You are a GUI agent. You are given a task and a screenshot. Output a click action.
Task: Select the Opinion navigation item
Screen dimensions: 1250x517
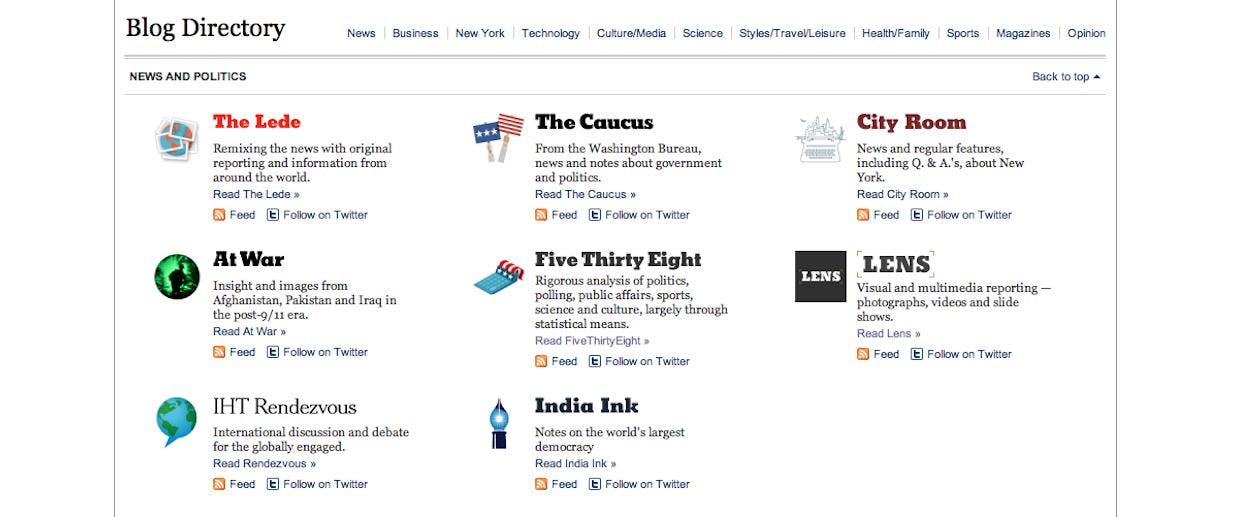(x=1086, y=33)
